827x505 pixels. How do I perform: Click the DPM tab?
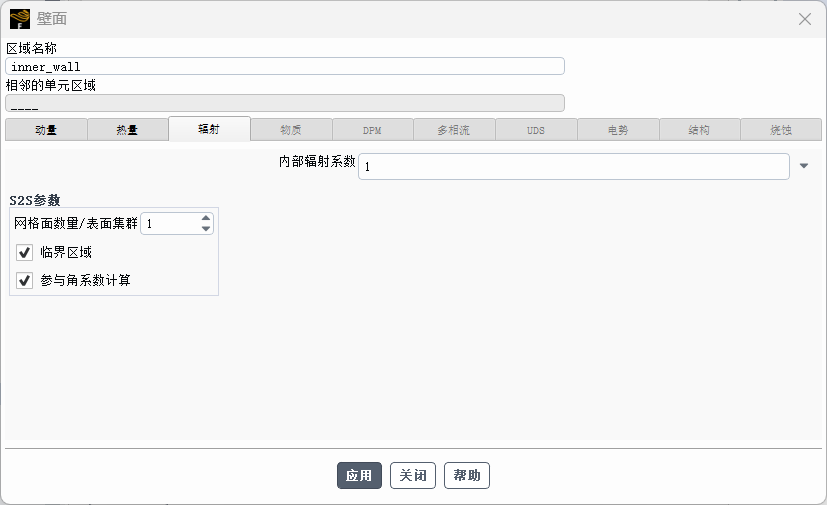372,130
